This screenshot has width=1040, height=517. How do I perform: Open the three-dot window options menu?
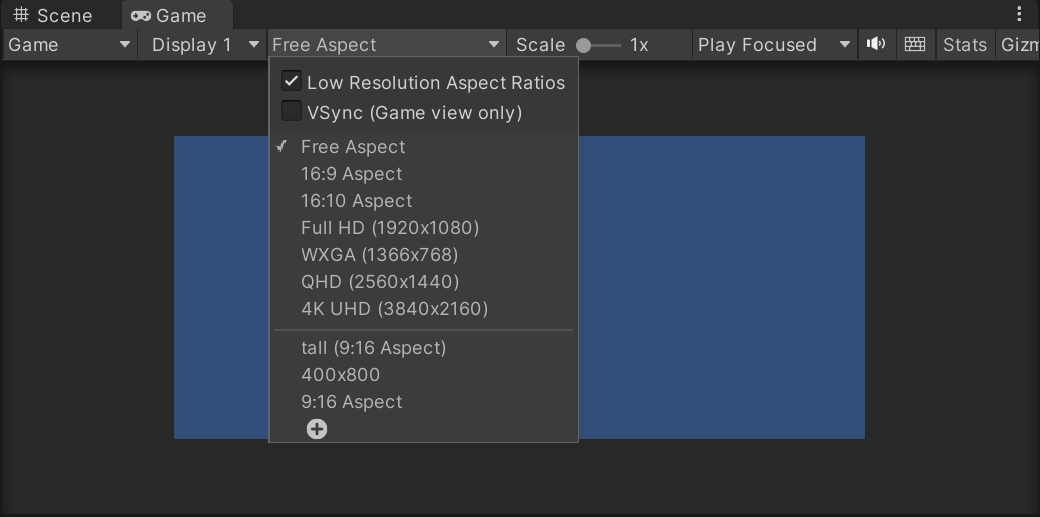tap(1019, 14)
